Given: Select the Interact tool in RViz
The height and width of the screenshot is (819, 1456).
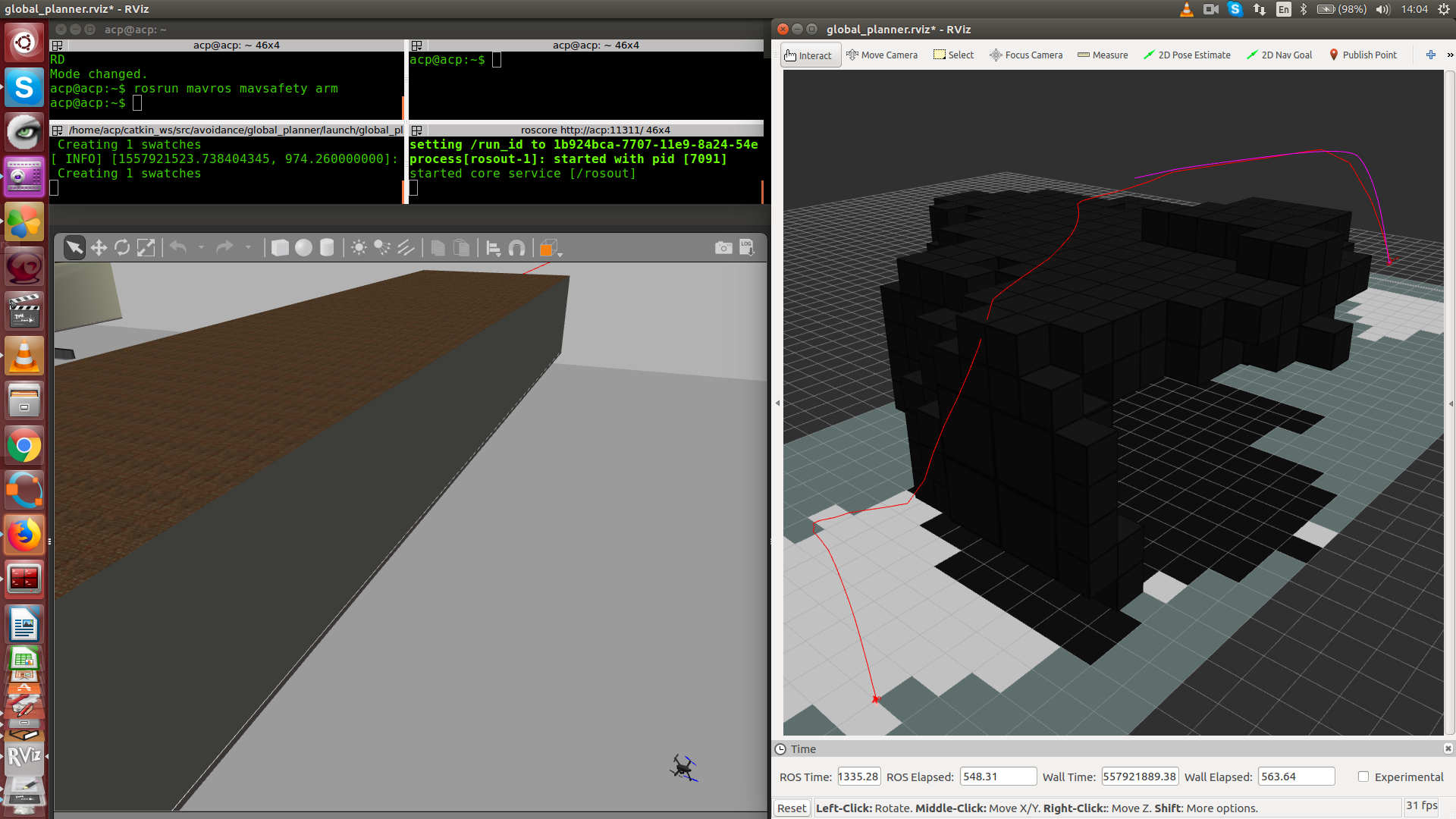Looking at the screenshot, I should pos(809,54).
